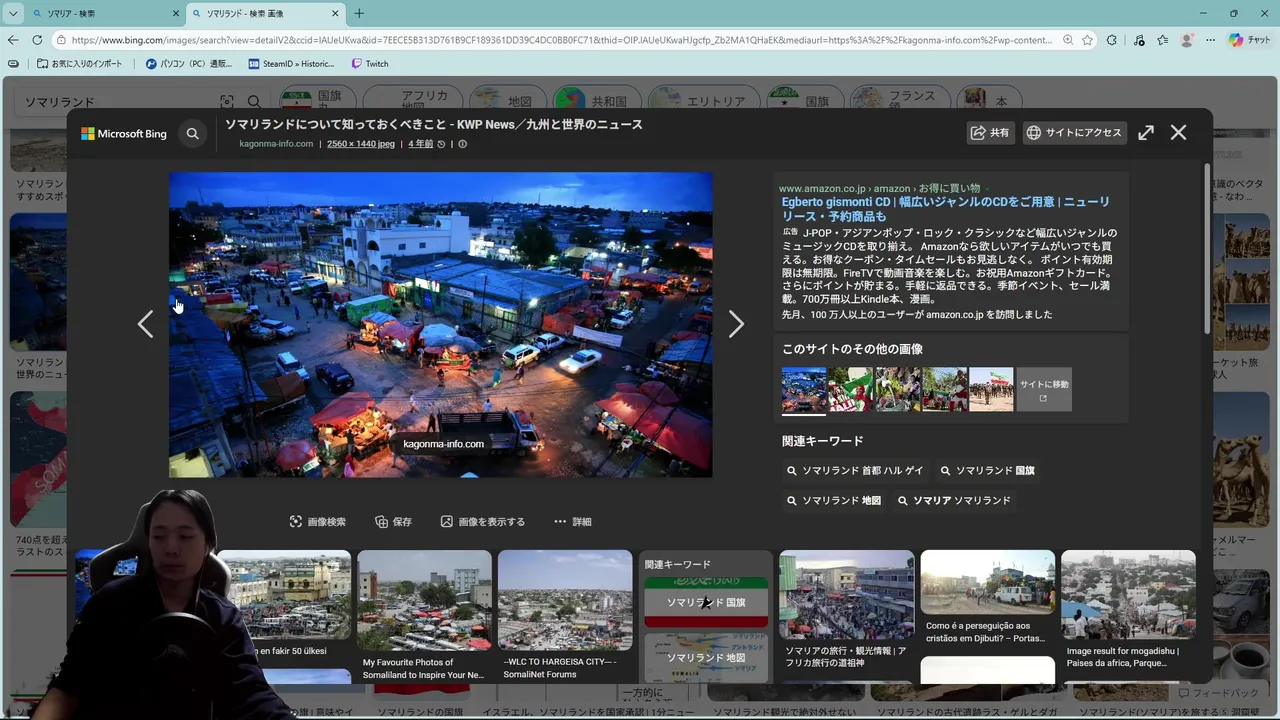Open パソコン（PC）通販 bookmark

188,63
